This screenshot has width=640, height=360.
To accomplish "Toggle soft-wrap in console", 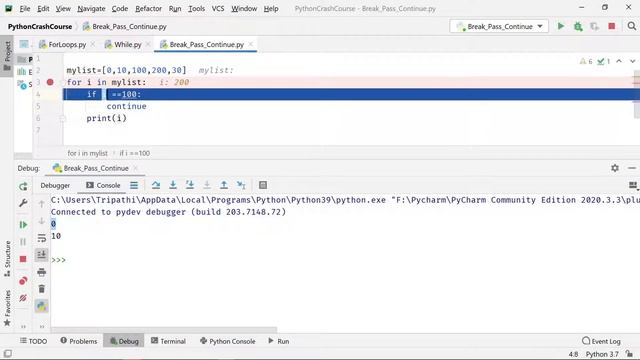I will tap(41, 238).
